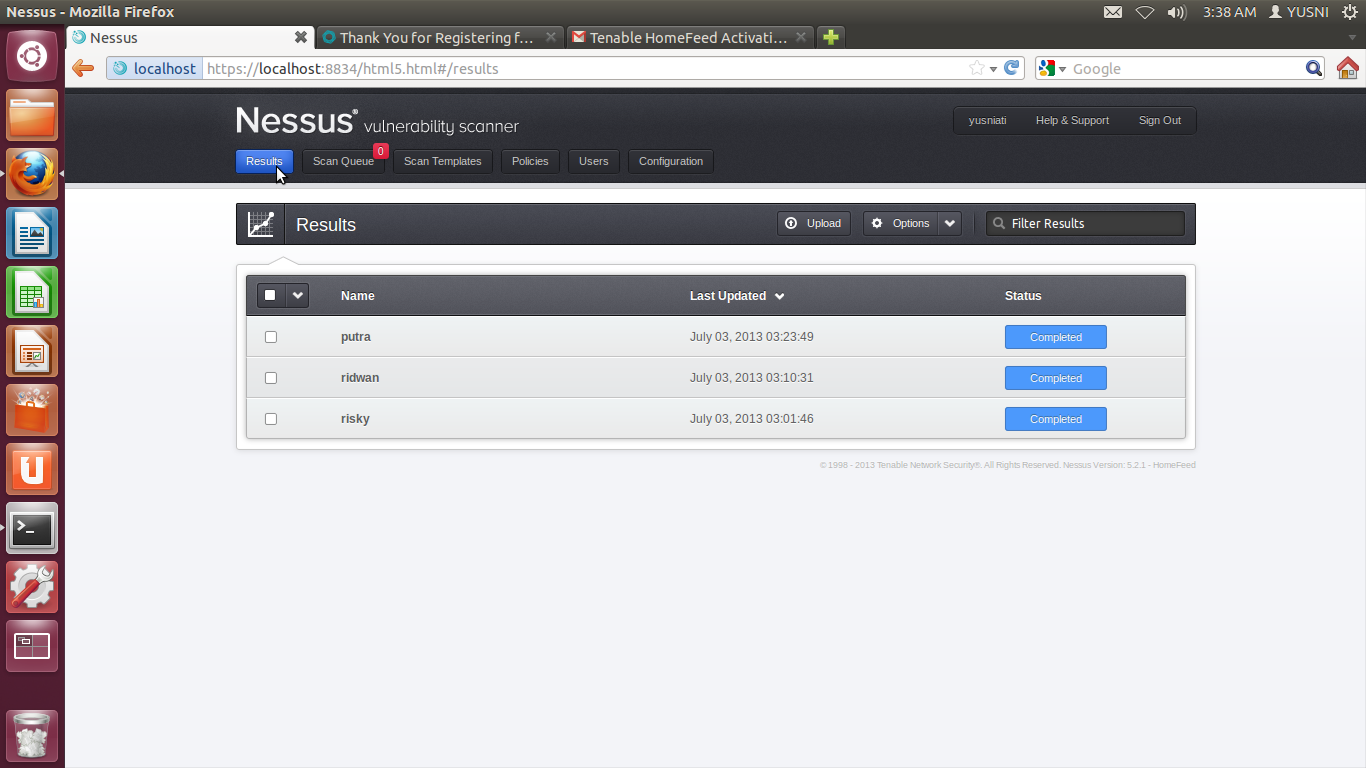Viewport: 1366px width, 768px height.
Task: Sort by the Status column header
Action: pyautogui.click(x=1023, y=296)
